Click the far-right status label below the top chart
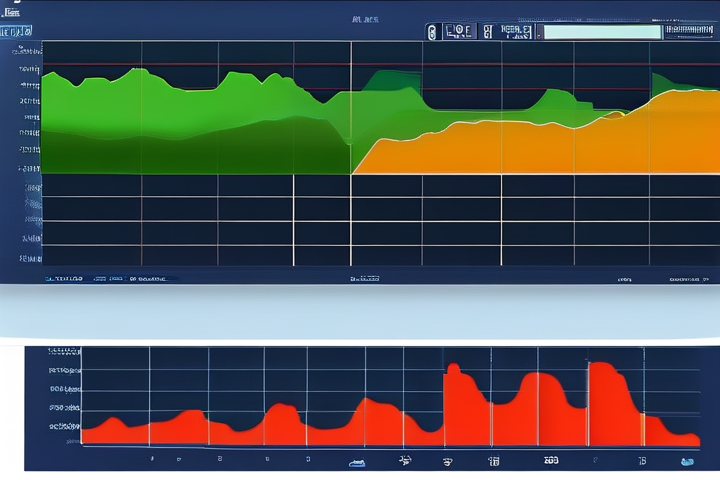720x480 pixels. 686,278
